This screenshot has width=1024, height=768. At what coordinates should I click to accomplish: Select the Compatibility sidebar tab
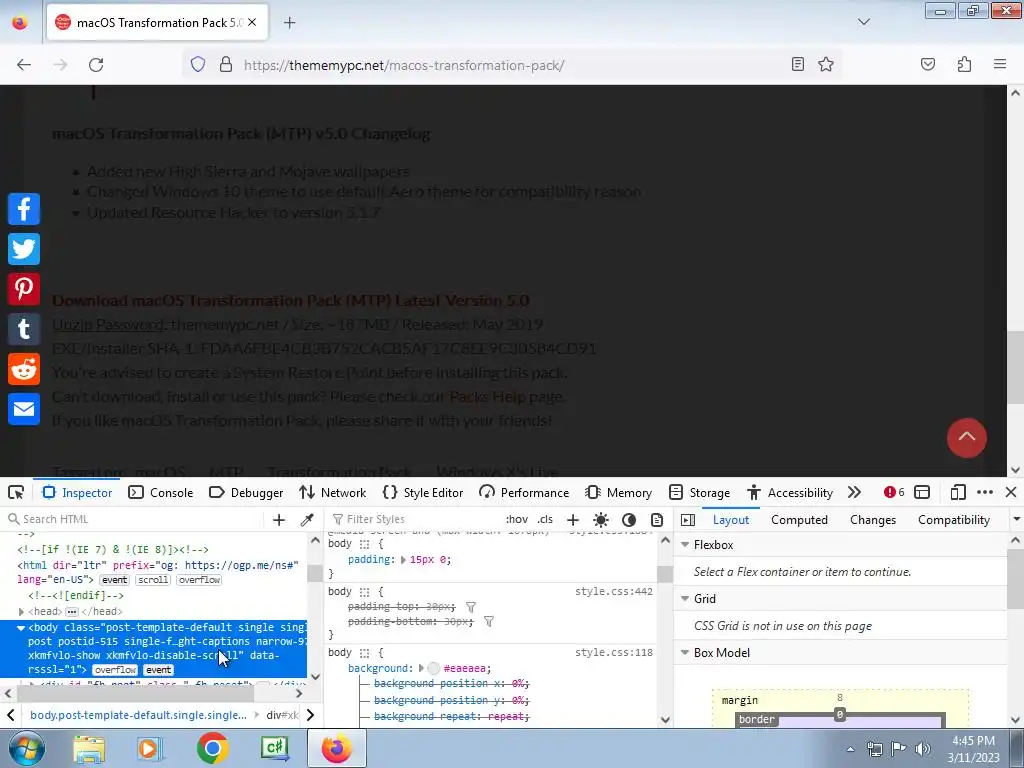click(x=953, y=520)
